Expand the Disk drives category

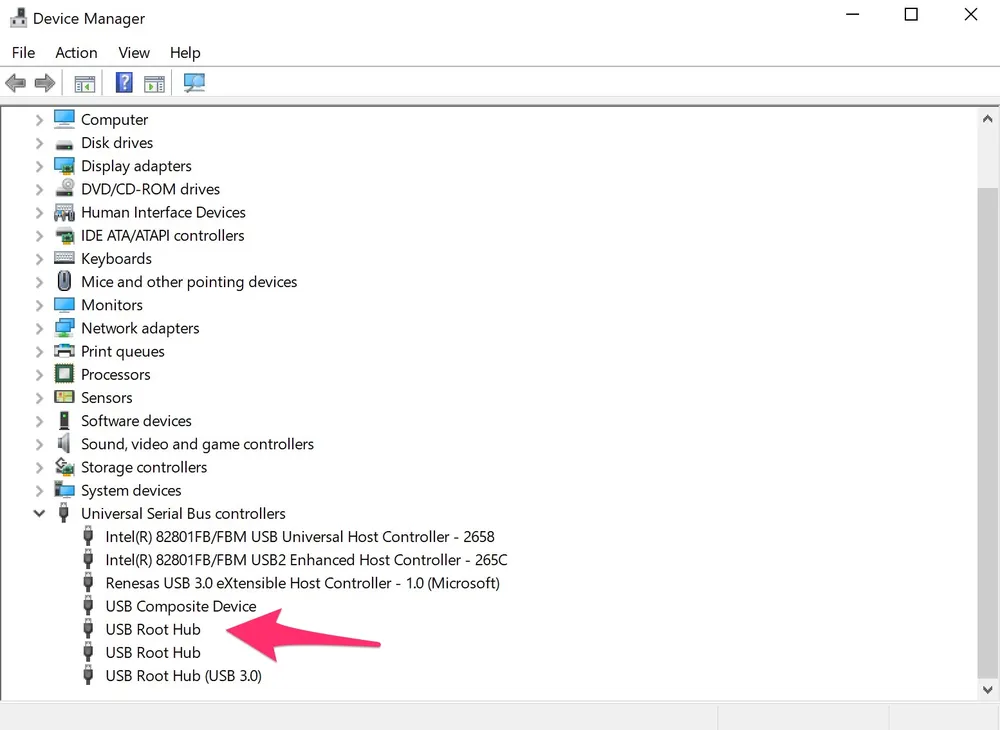pyautogui.click(x=39, y=143)
